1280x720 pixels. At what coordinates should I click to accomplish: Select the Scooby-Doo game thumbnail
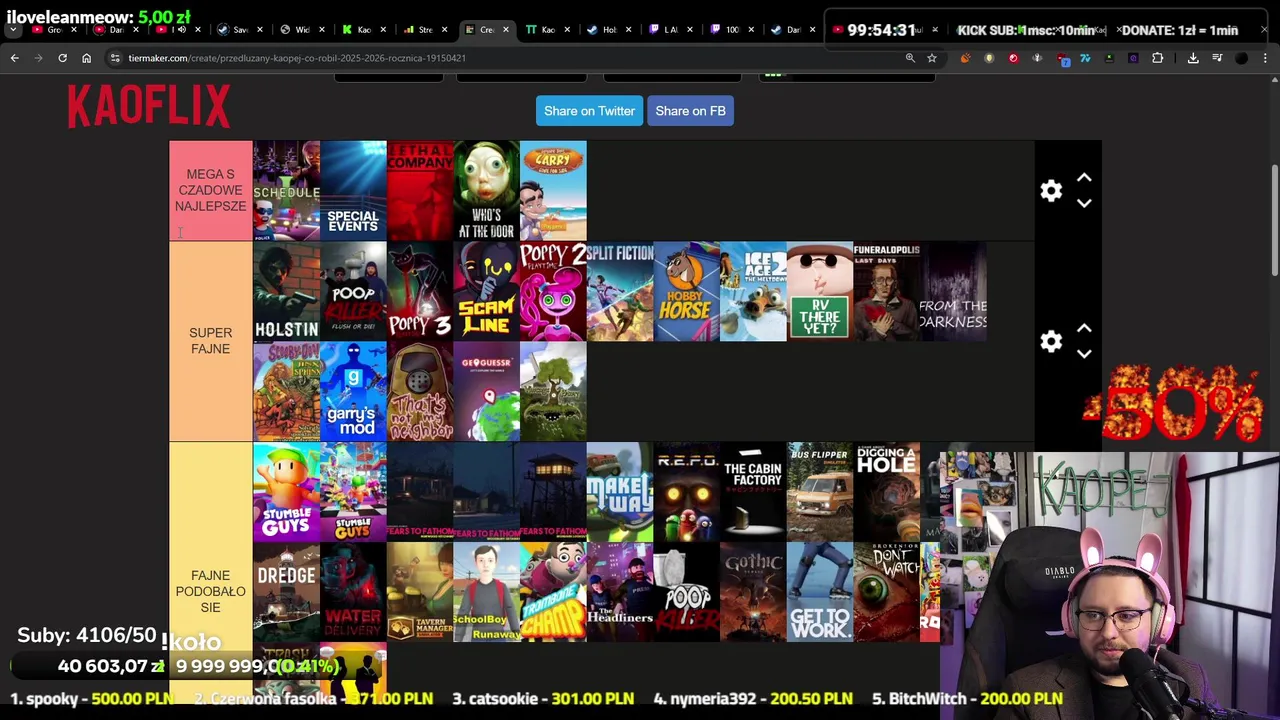[x=286, y=392]
